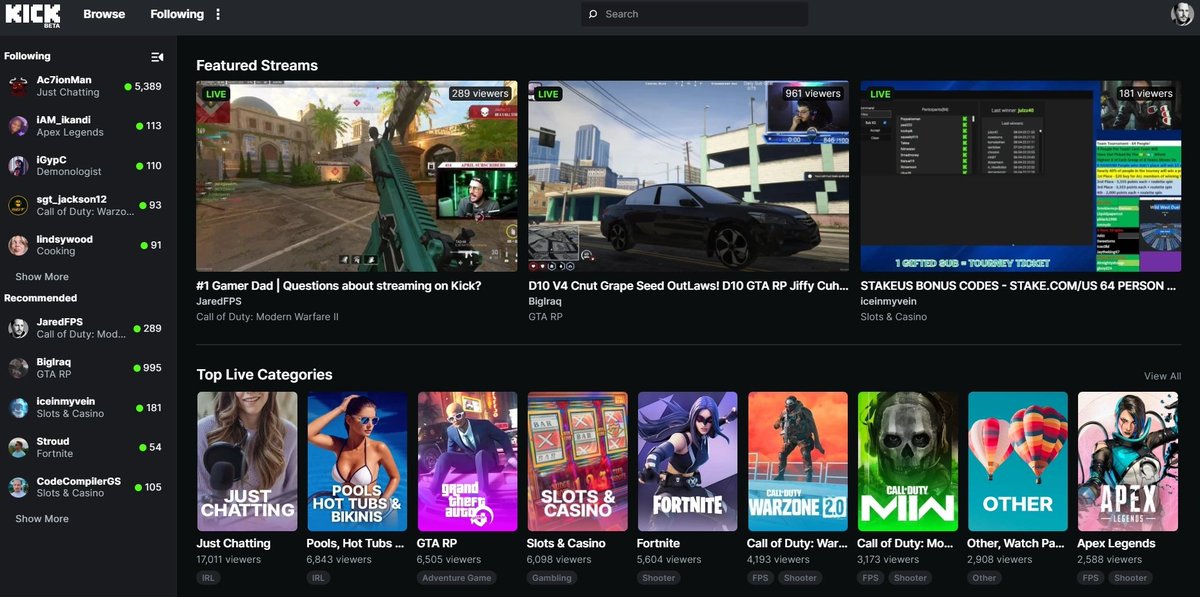Viewport: 1200px width, 597px height.
Task: Open the #1 Gamer Dad stream thumbnail
Action: pyautogui.click(x=357, y=176)
